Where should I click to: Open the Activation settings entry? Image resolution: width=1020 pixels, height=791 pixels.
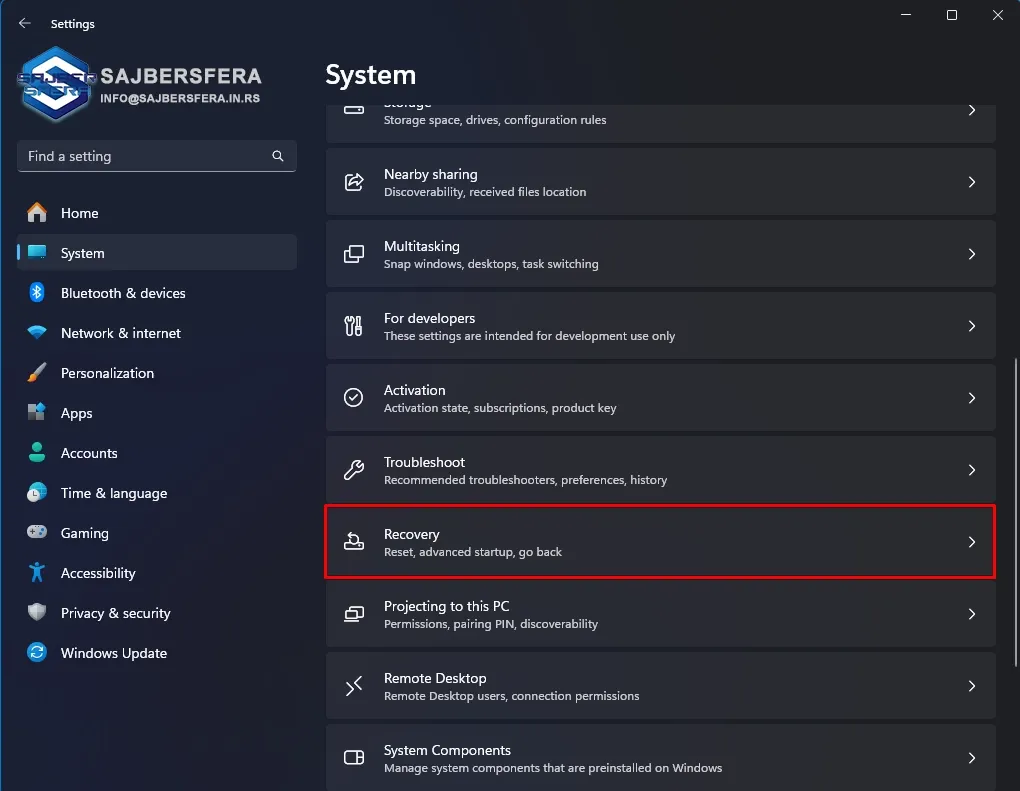tap(660, 398)
